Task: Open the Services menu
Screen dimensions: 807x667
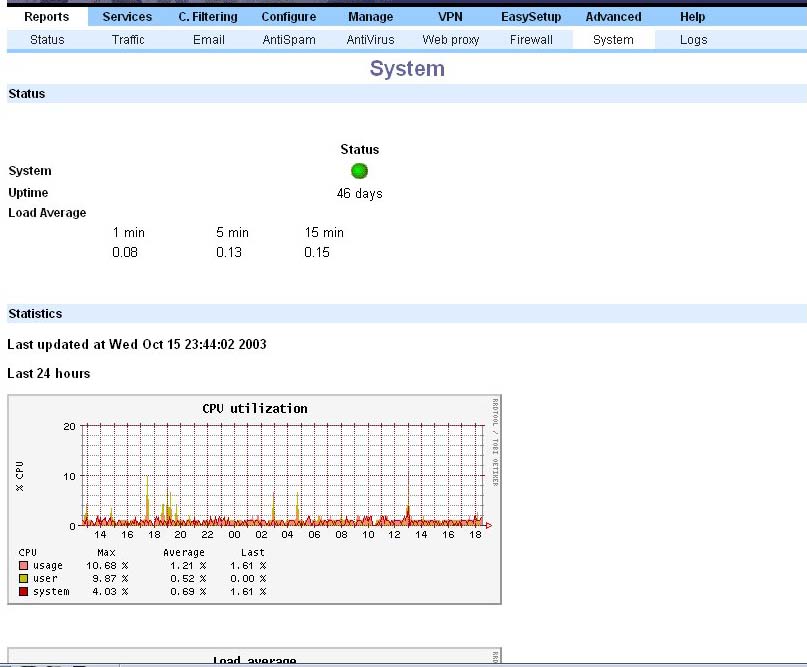Action: (x=127, y=16)
